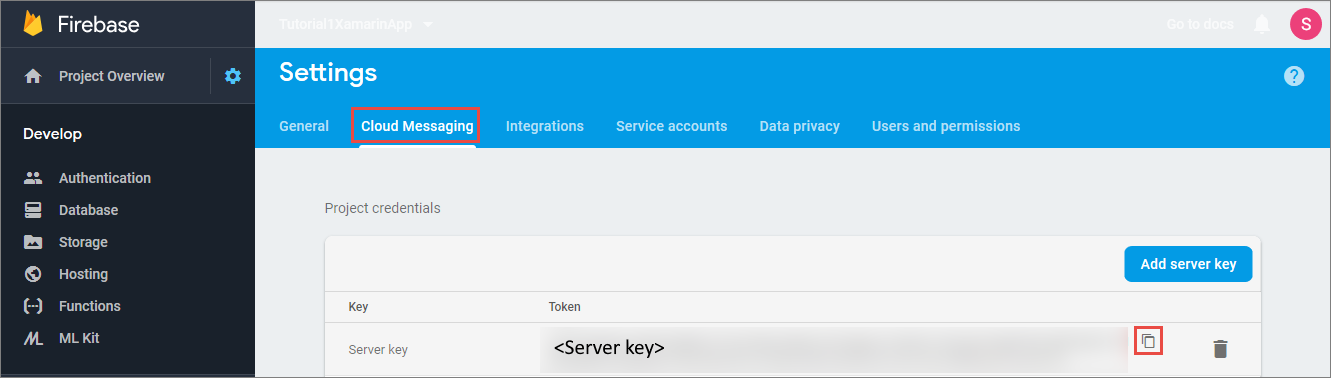Switch to the Data privacy tab

click(x=800, y=126)
